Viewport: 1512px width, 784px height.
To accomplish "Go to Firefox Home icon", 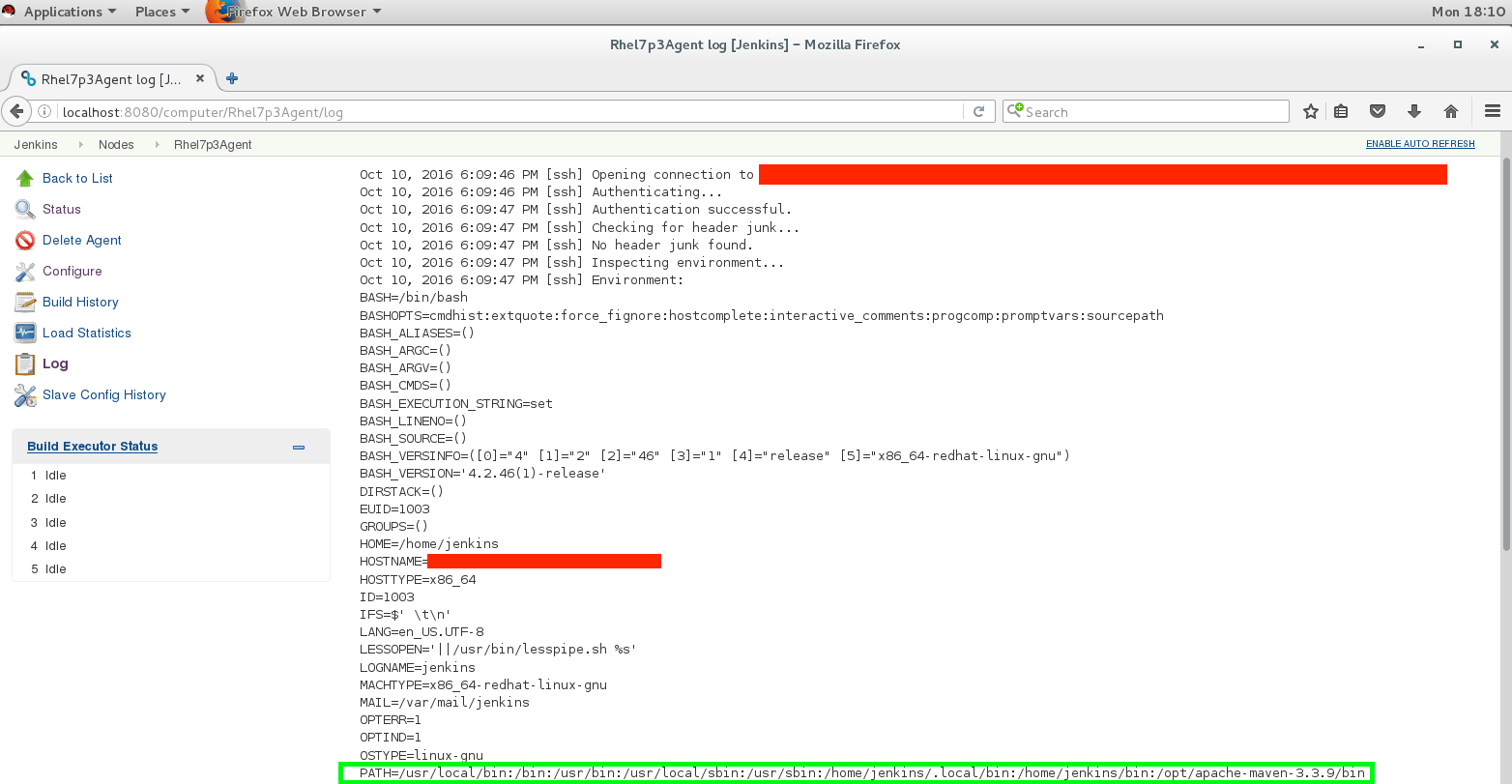I will click(x=1451, y=112).
